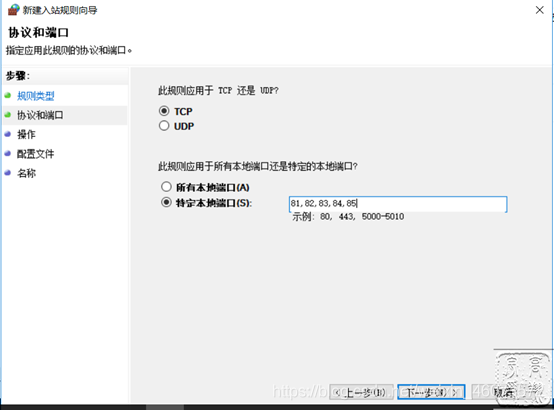The image size is (554, 410).
Task: Select the 协议和端口 step in sidebar
Action: click(40, 115)
